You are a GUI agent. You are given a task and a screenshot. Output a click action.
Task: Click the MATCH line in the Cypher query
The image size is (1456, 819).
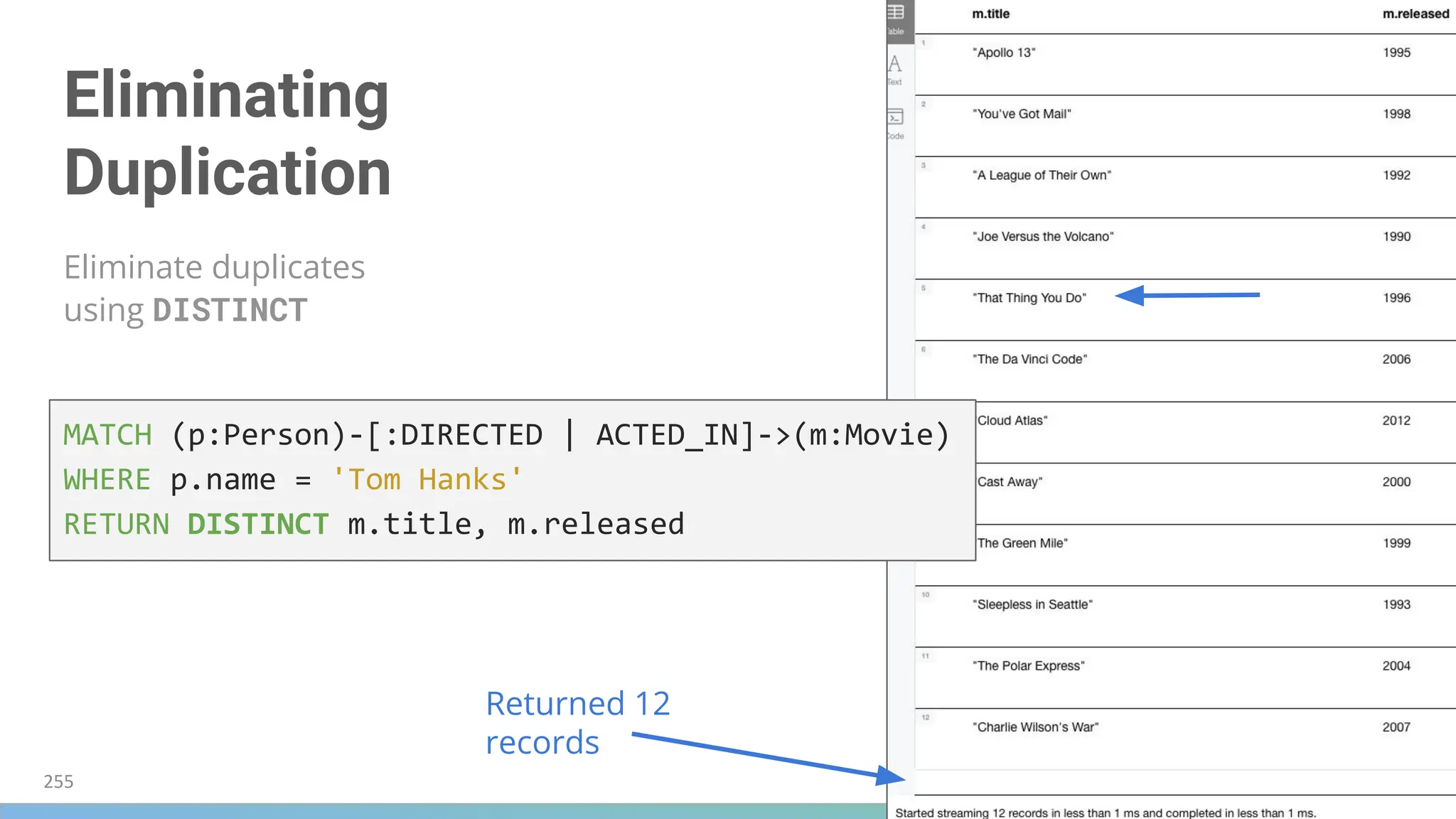click(506, 435)
